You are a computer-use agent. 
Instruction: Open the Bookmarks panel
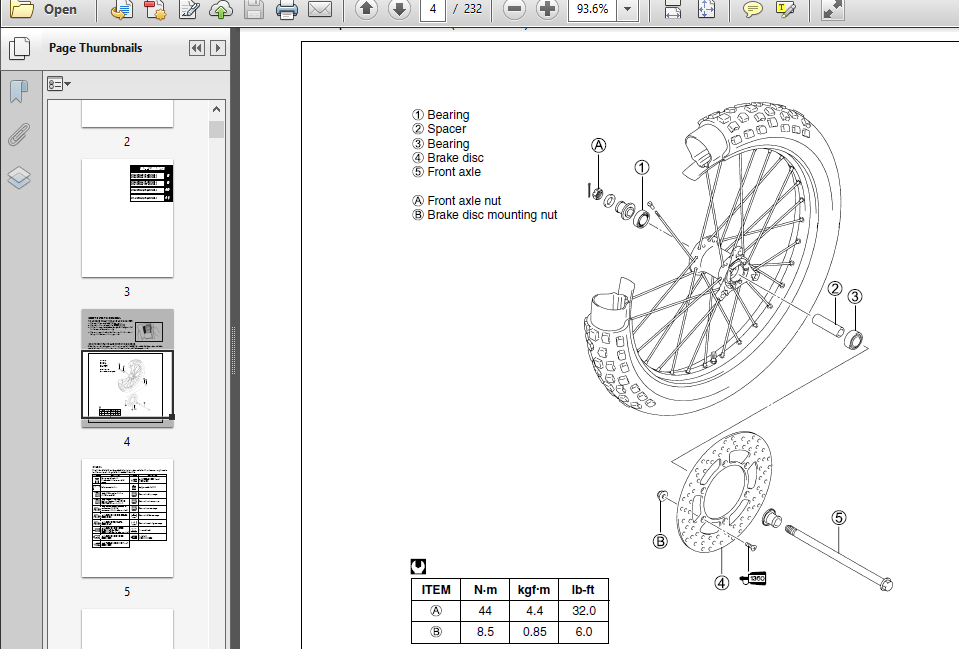click(x=20, y=91)
